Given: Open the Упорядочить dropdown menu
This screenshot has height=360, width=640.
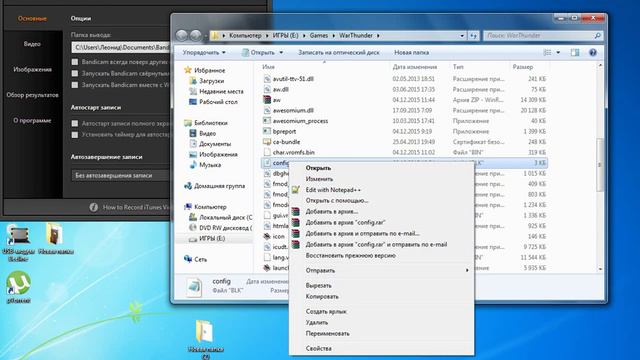Looking at the screenshot, I should pyautogui.click(x=204, y=52).
